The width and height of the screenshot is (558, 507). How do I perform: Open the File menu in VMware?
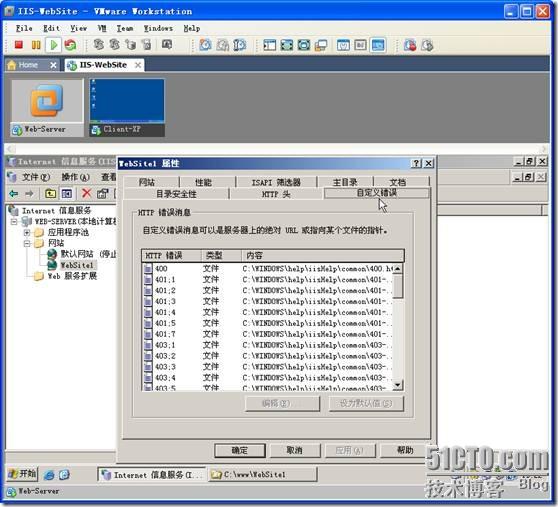pyautogui.click(x=24, y=28)
